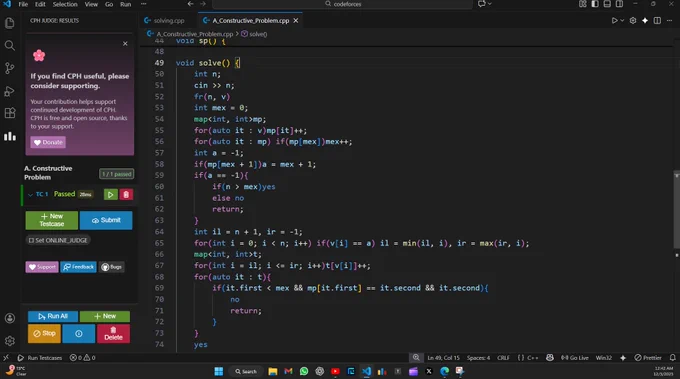Delete test case TC 1 with trash icon

[x=126, y=195]
